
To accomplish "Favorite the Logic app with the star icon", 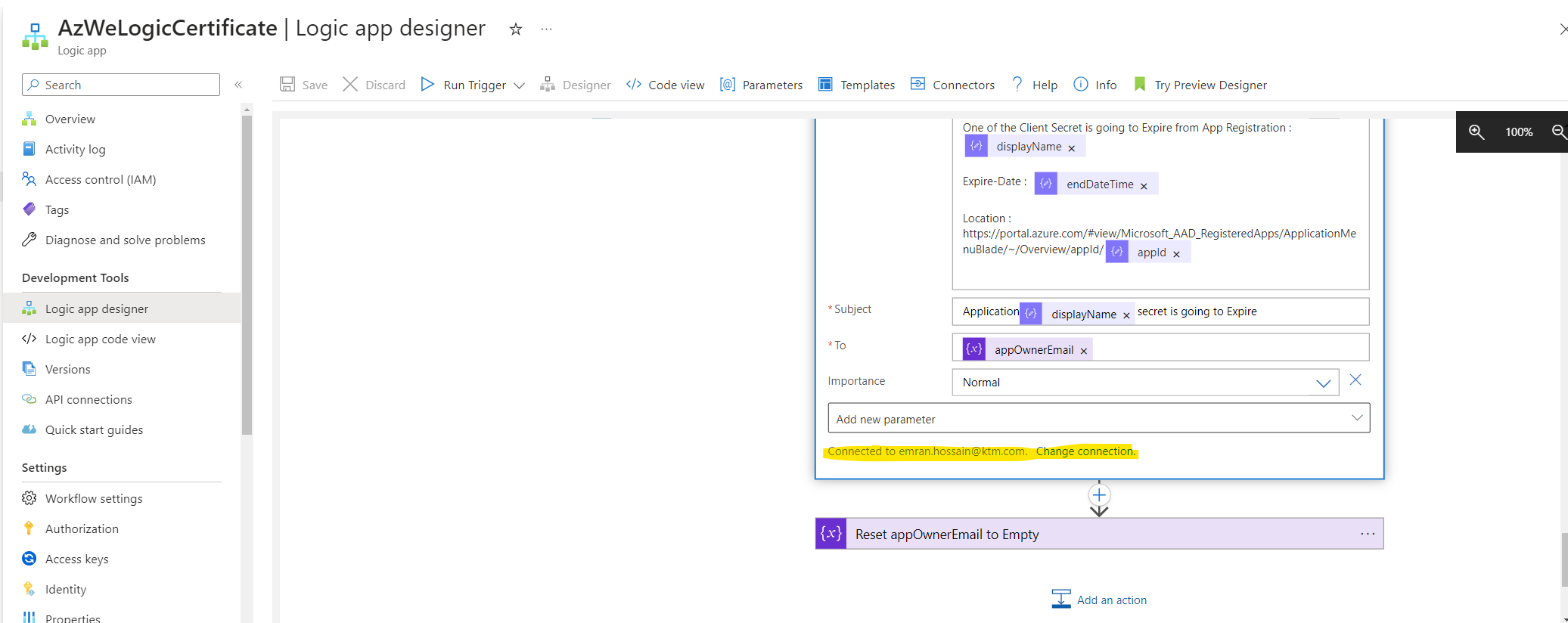I will pyautogui.click(x=516, y=29).
